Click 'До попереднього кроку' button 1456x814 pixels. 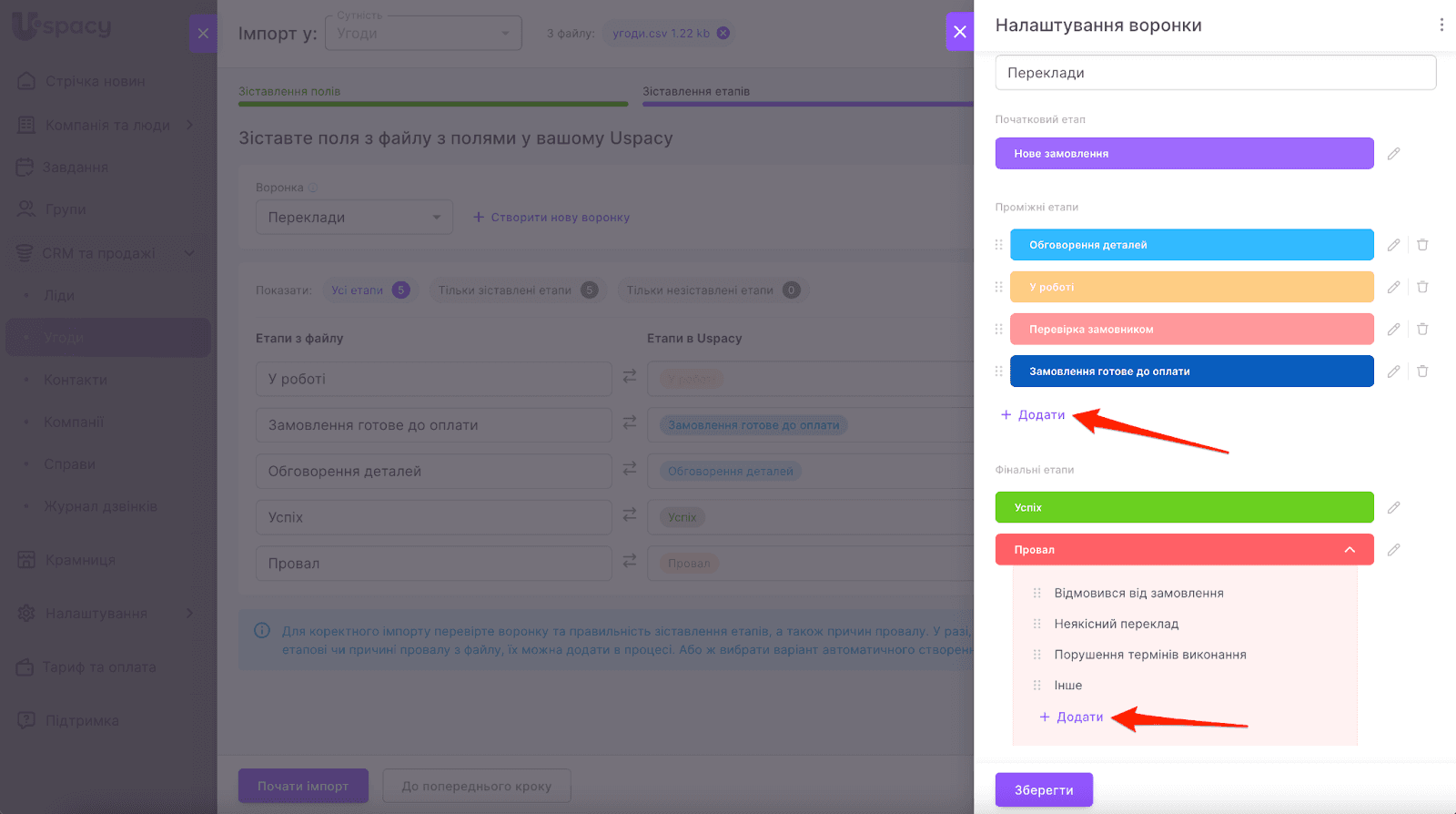tap(477, 786)
